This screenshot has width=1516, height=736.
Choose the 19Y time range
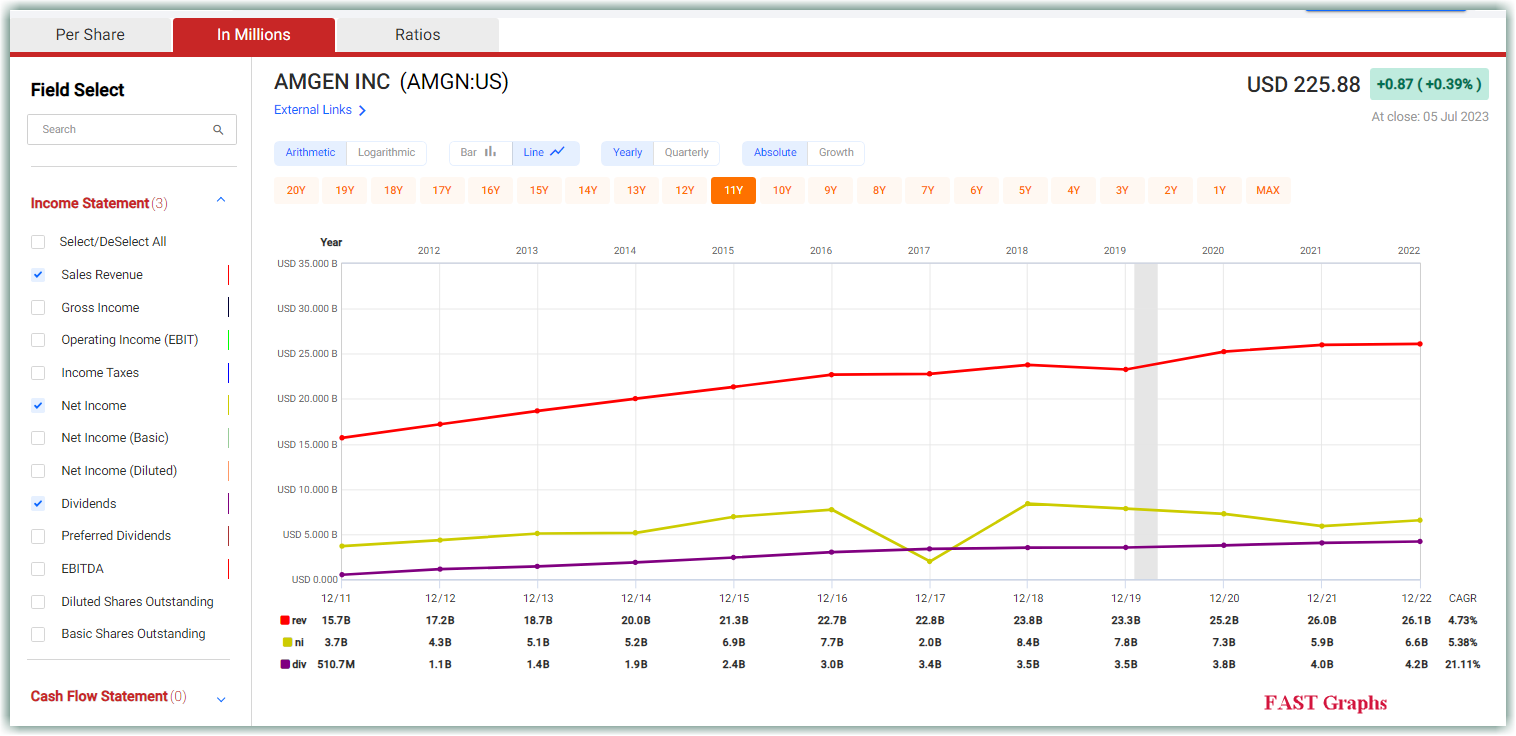click(345, 191)
